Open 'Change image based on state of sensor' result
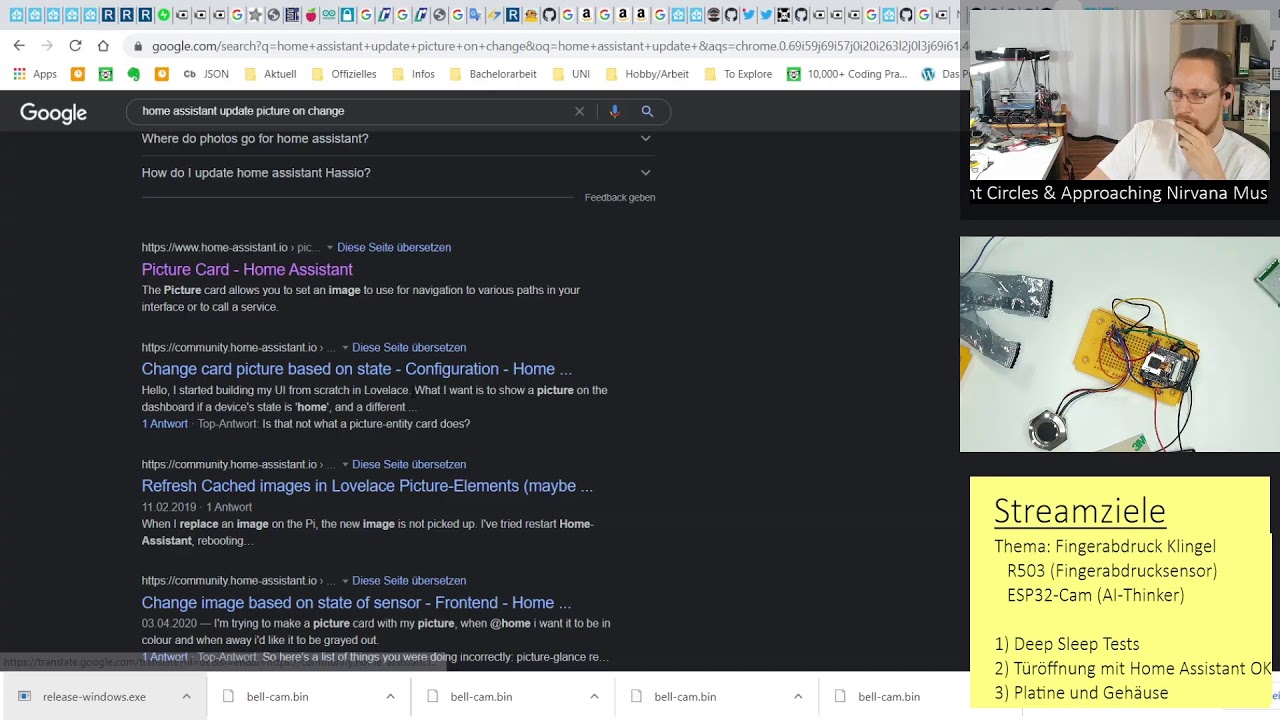Screen dimensions: 1280x720 pos(356,603)
